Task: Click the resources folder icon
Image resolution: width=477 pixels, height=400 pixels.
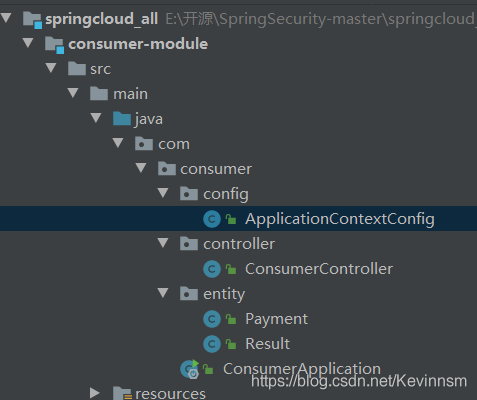Action: pos(122,393)
